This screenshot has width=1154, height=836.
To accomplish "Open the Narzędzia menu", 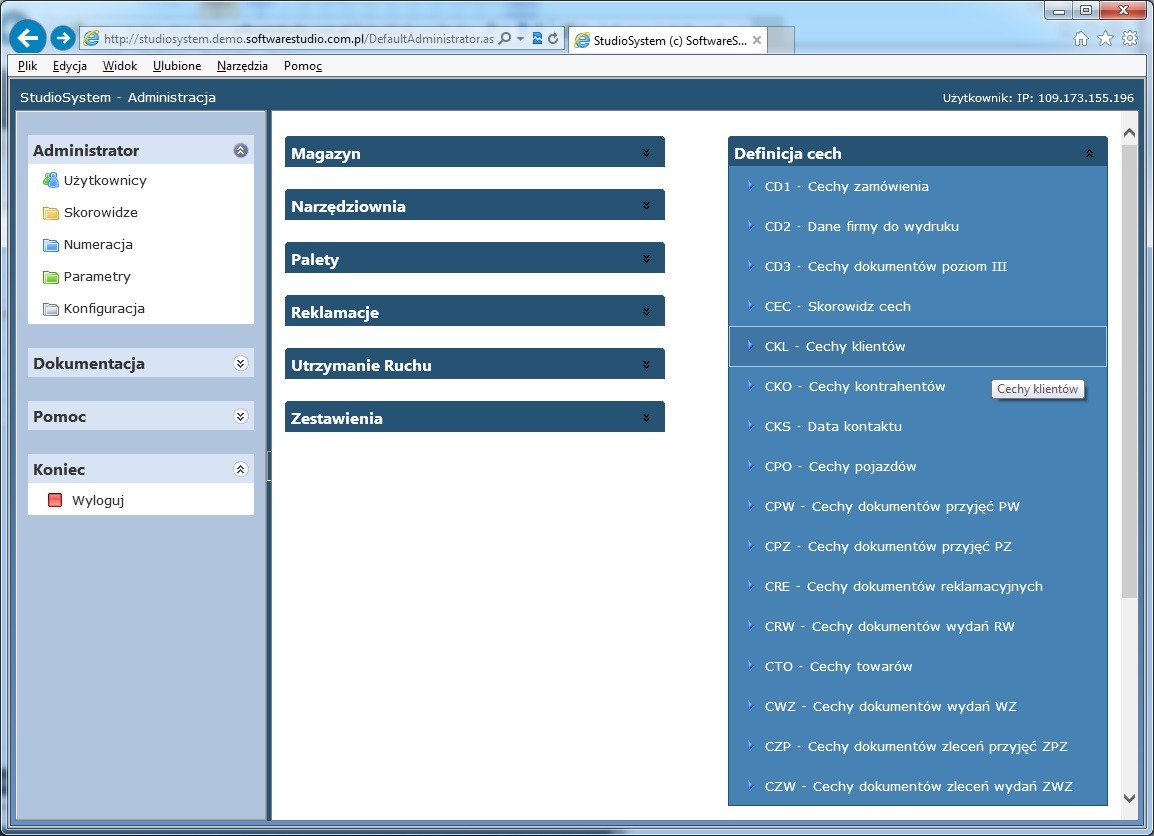I will click(x=242, y=65).
